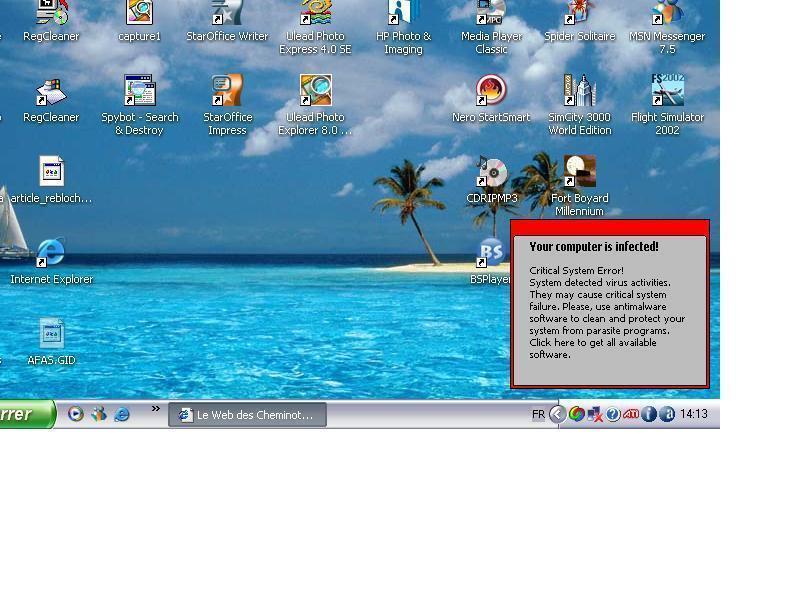Open the MSN Messenger 7.5 shortcut

pos(667,14)
